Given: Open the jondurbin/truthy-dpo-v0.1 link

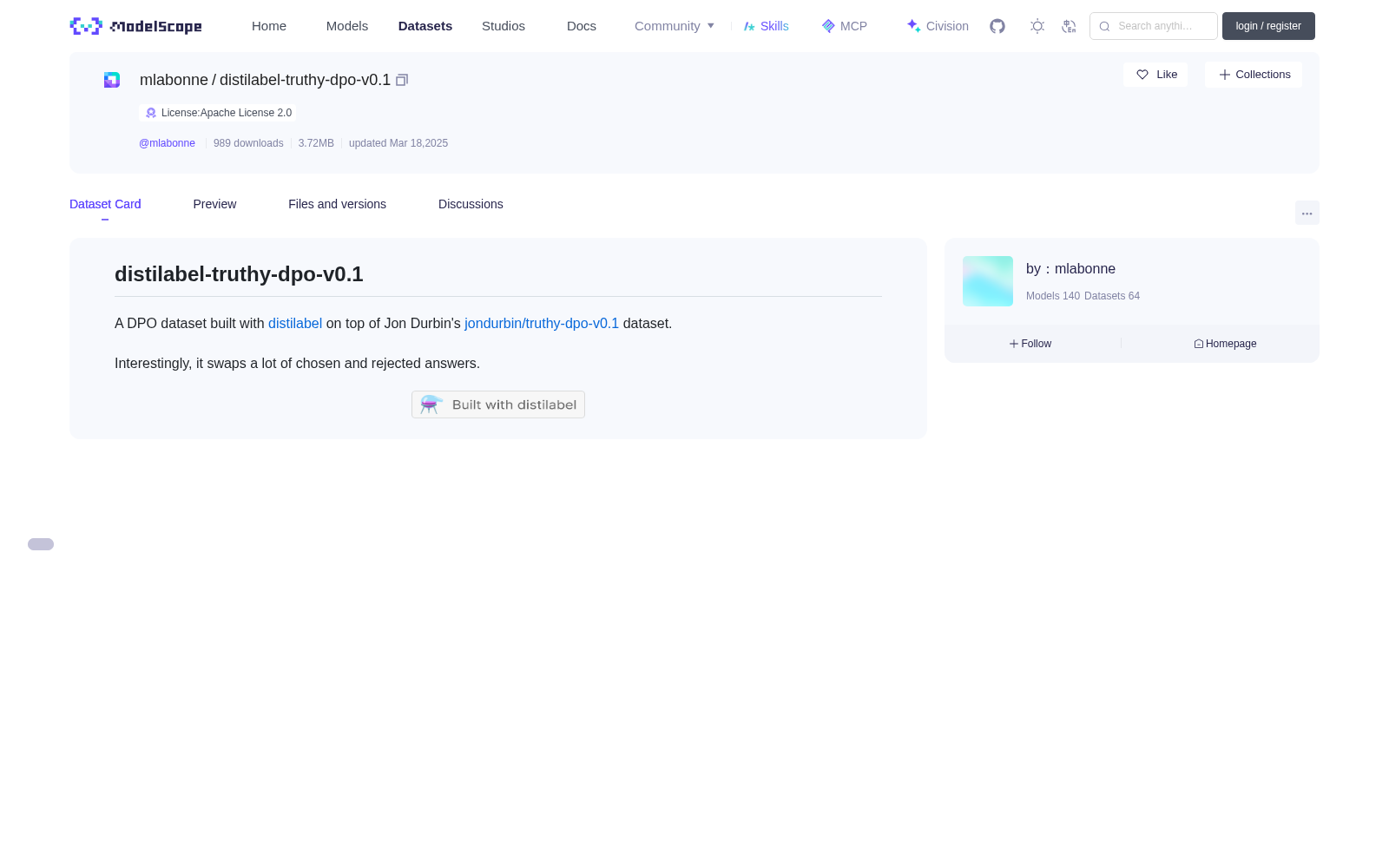Looking at the screenshot, I should [x=542, y=324].
